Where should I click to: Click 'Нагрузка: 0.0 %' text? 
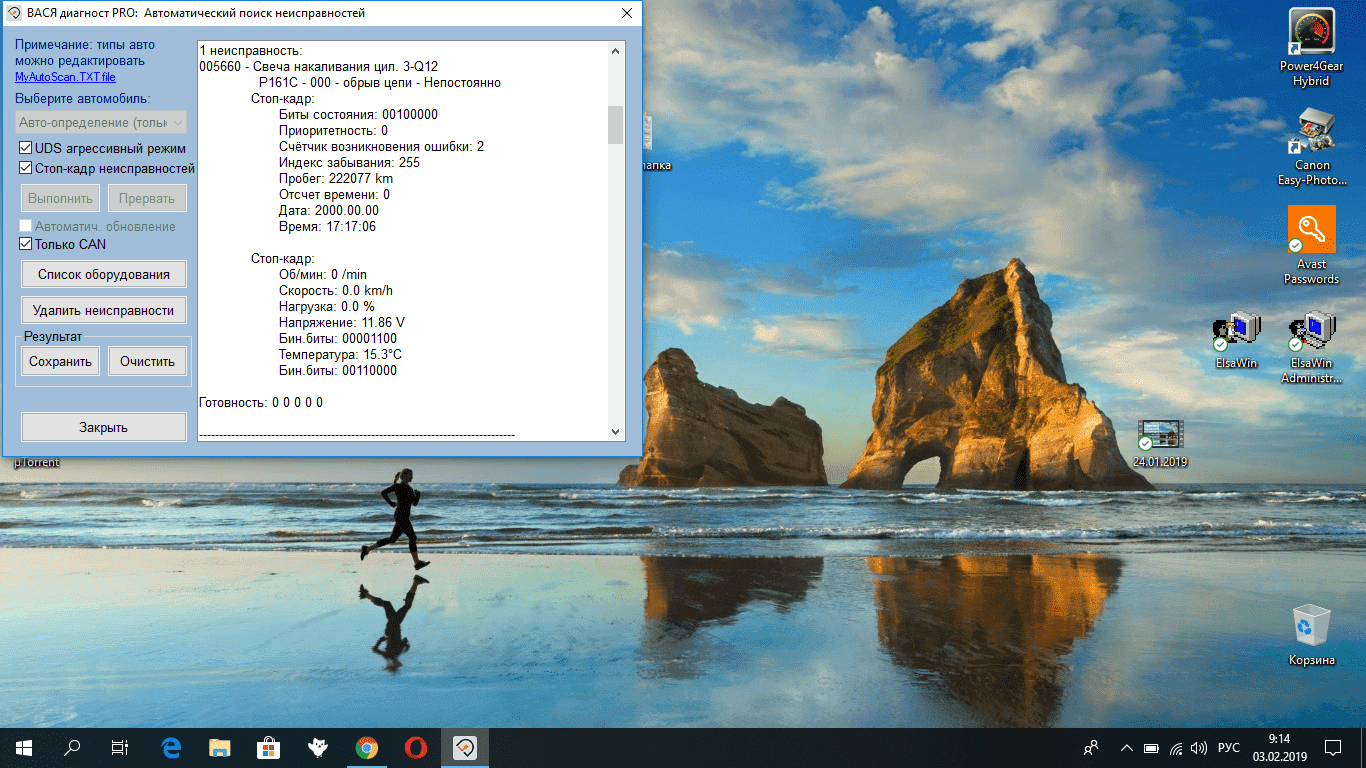click(x=327, y=306)
